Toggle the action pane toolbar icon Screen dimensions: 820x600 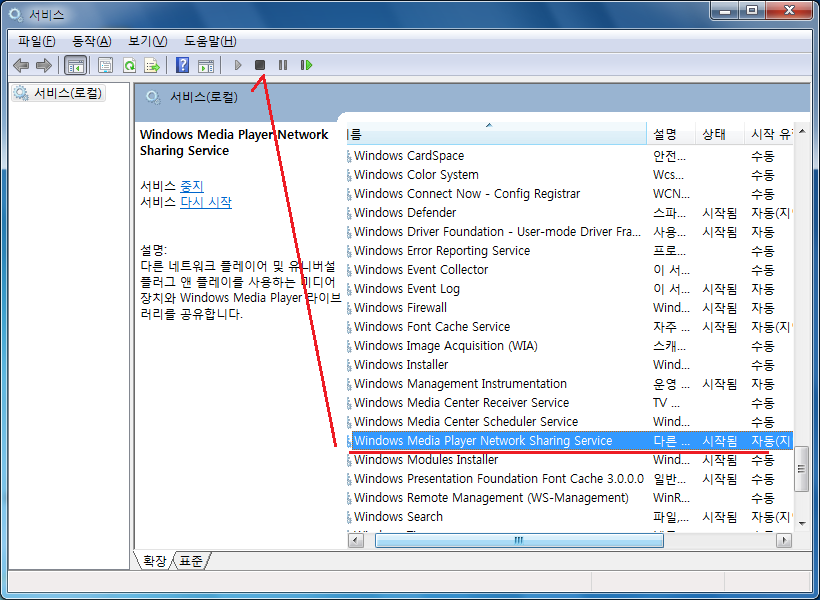(206, 65)
